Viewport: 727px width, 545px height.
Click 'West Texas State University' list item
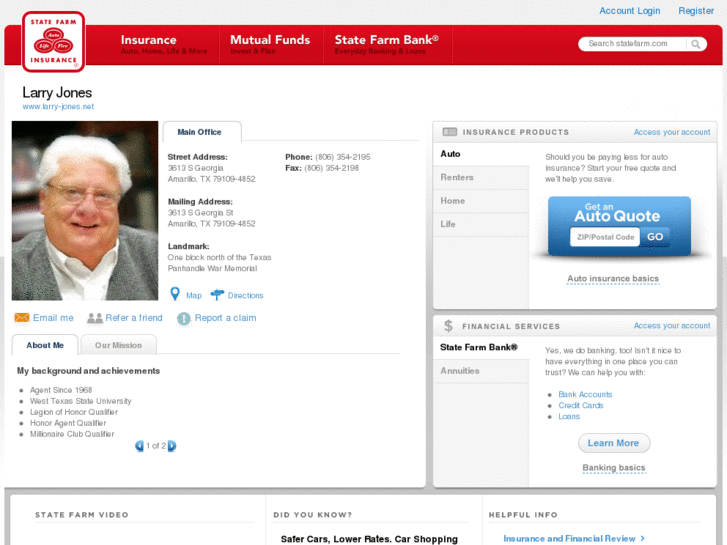81,401
